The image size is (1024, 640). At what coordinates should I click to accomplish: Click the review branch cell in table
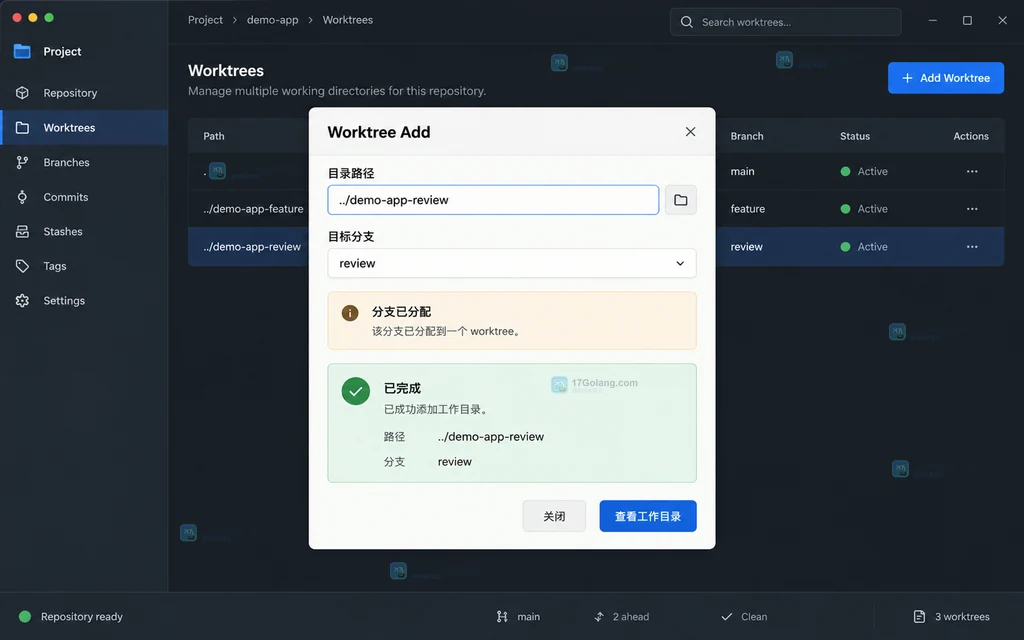[x=746, y=247]
